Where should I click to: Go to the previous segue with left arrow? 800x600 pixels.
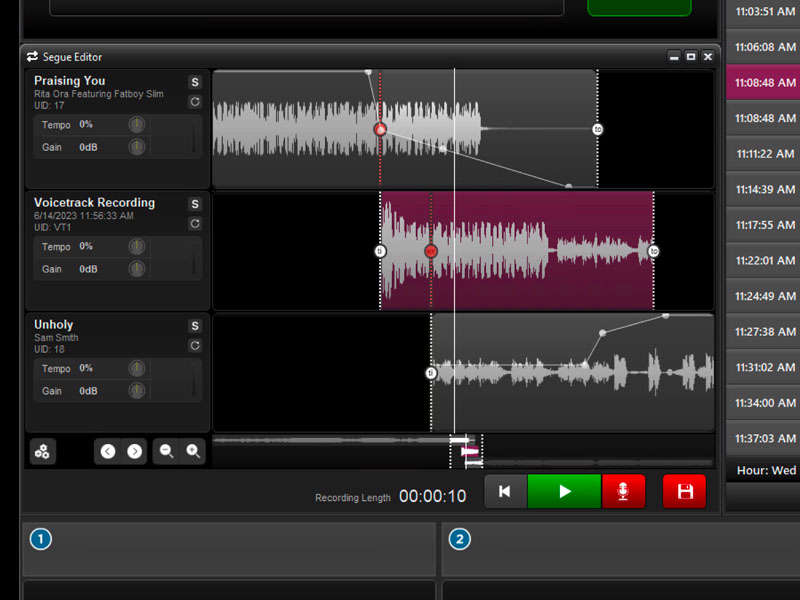tap(108, 452)
